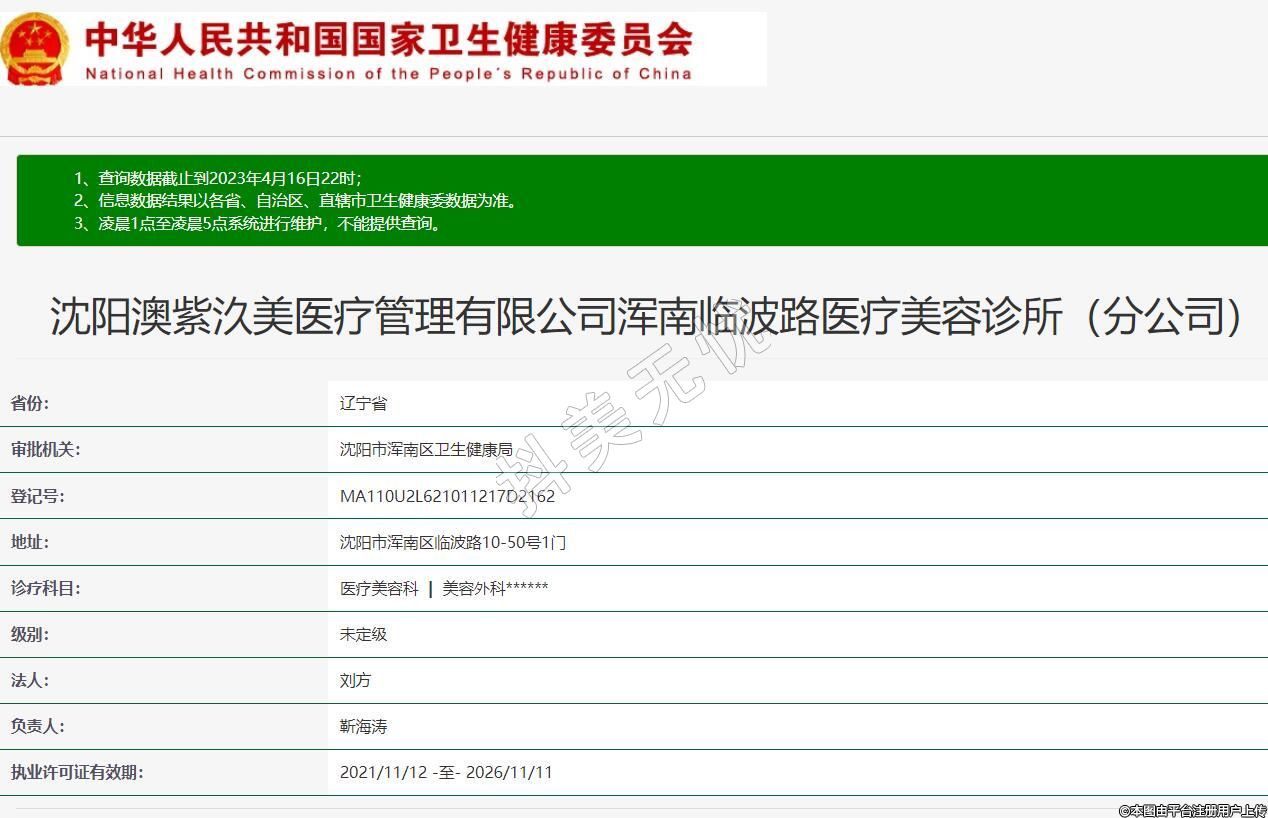Click the 审批机关 row label
The image size is (1268, 818).
tap(46, 450)
